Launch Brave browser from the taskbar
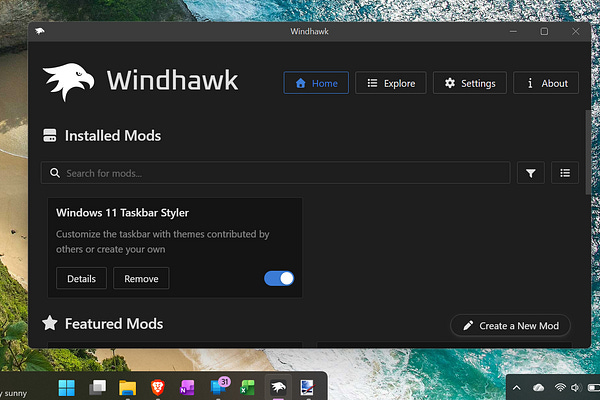 [x=158, y=388]
